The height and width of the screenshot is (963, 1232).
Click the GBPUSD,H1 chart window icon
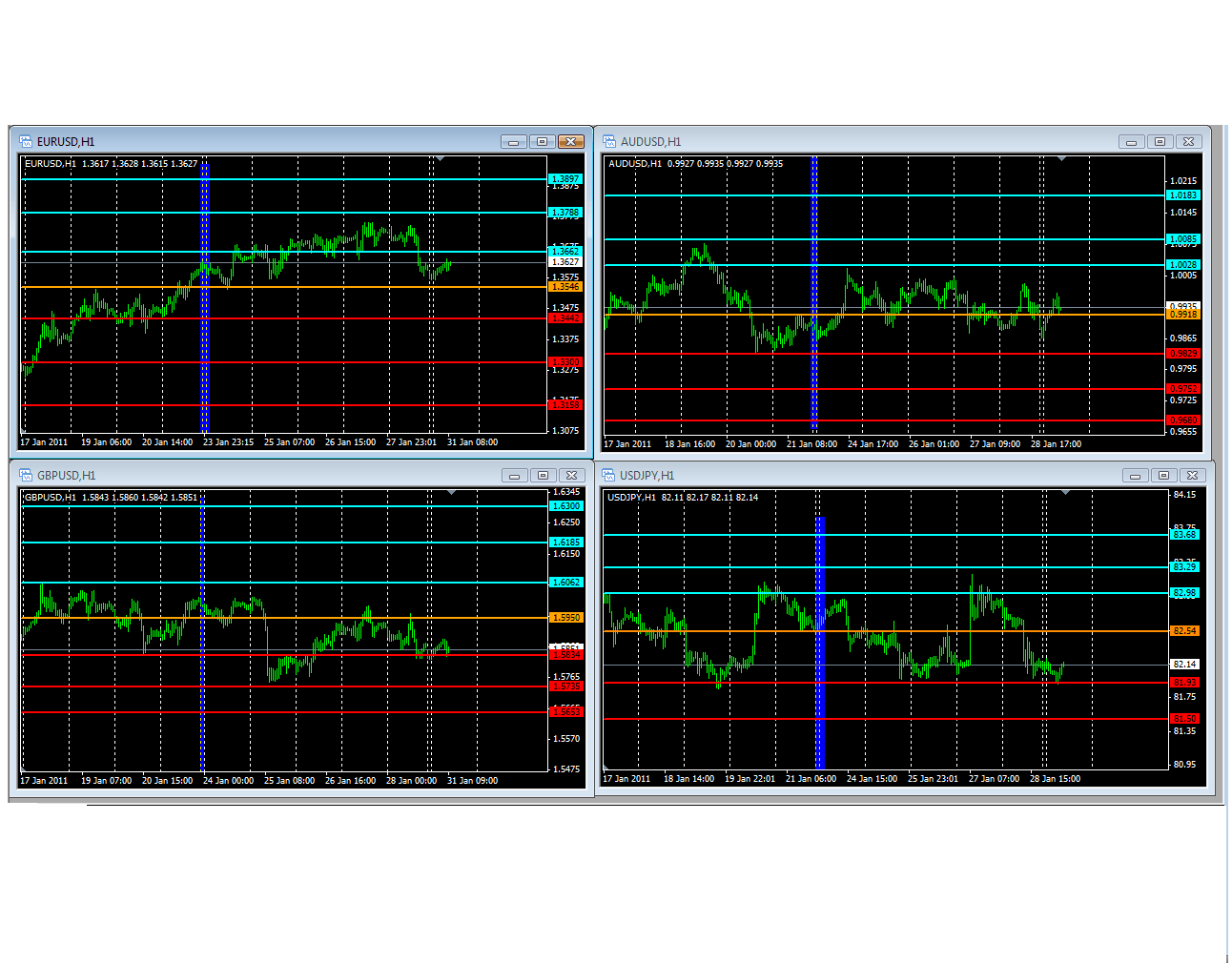pyautogui.click(x=26, y=475)
